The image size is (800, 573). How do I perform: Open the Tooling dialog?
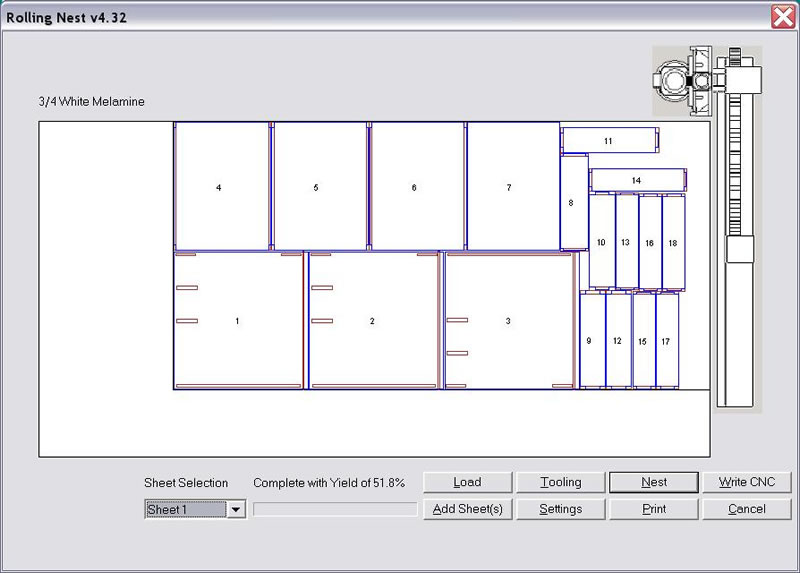(x=561, y=482)
